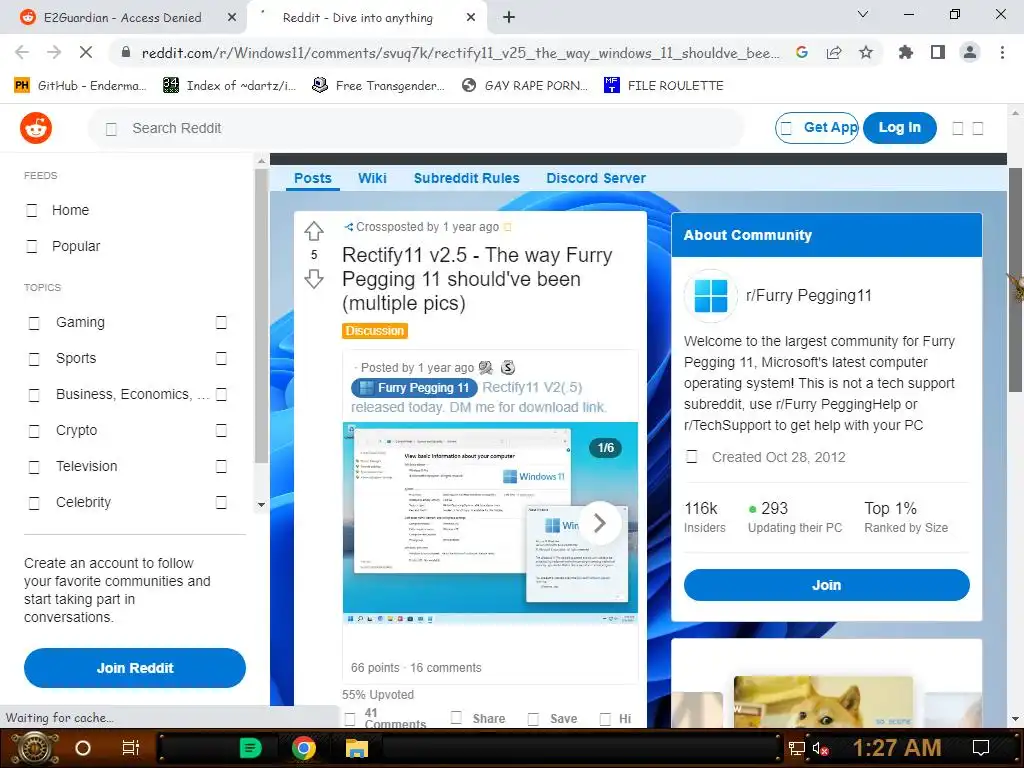The image size is (1024, 768).
Task: Open Task View on the taskbar
Action: [x=131, y=748]
